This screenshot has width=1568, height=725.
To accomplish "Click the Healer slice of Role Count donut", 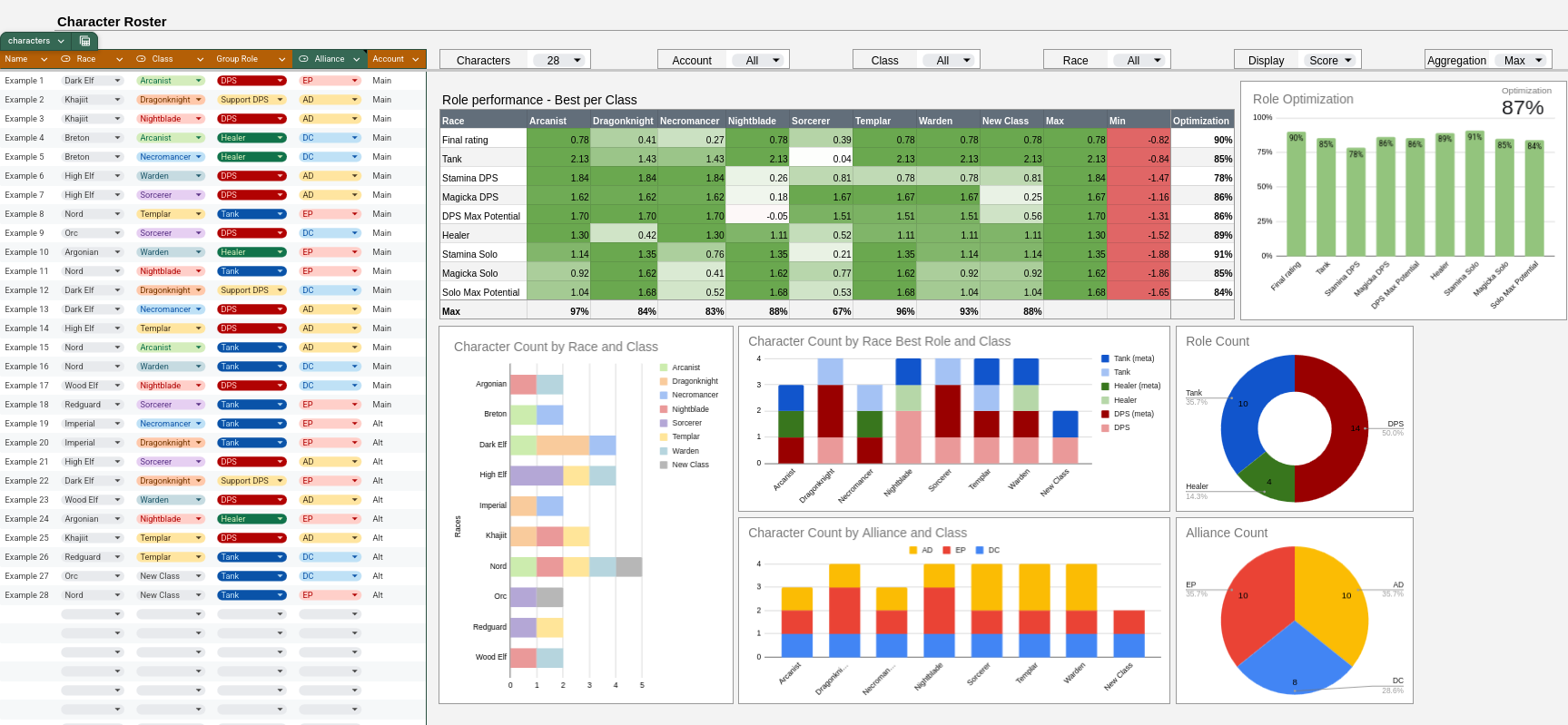I will click(x=1267, y=477).
